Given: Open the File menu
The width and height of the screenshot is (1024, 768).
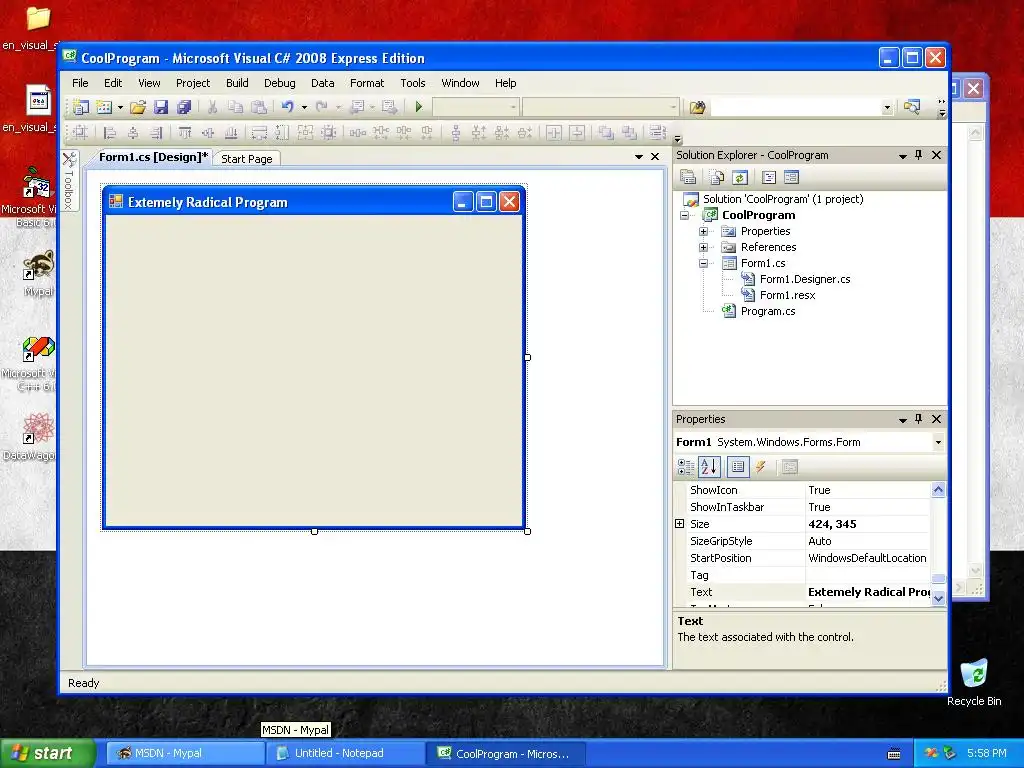Looking at the screenshot, I should [x=80, y=83].
